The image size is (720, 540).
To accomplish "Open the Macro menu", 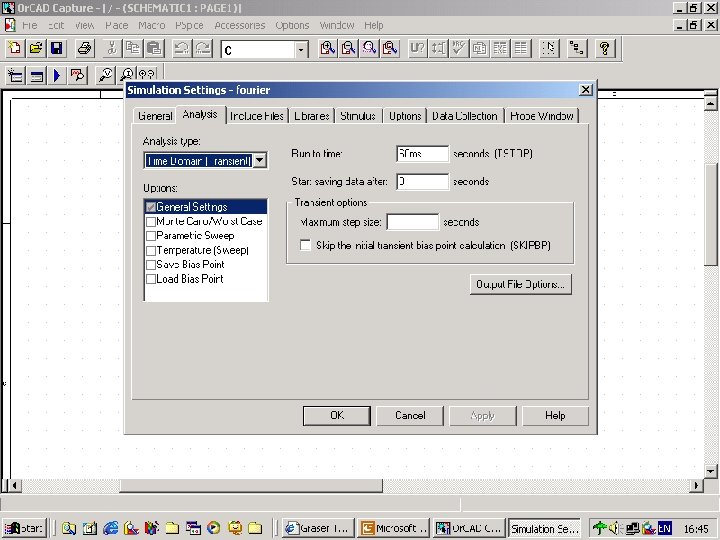I will (152, 25).
